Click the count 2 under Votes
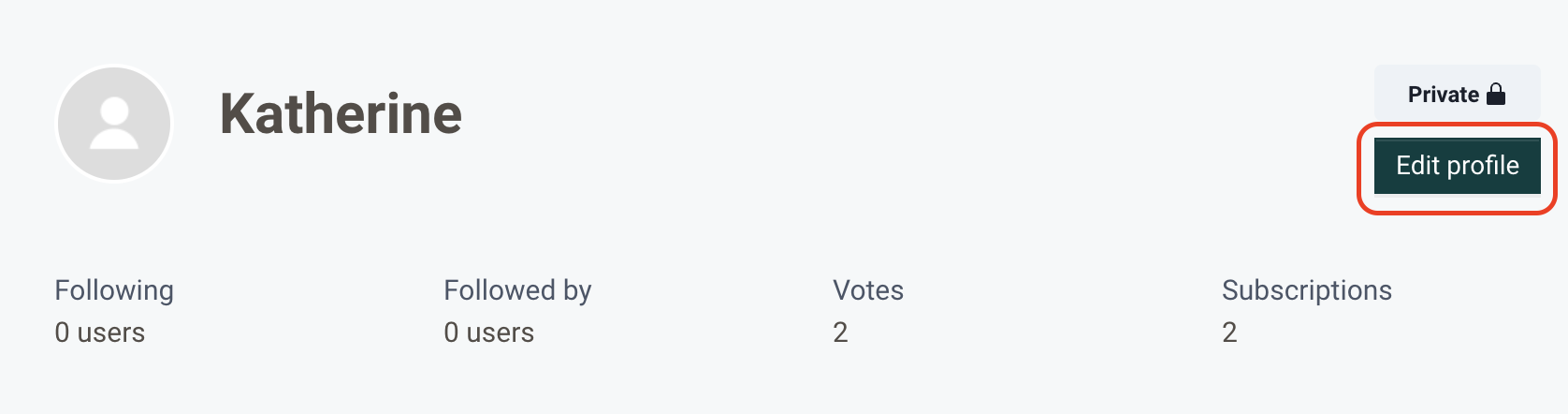 (x=840, y=333)
